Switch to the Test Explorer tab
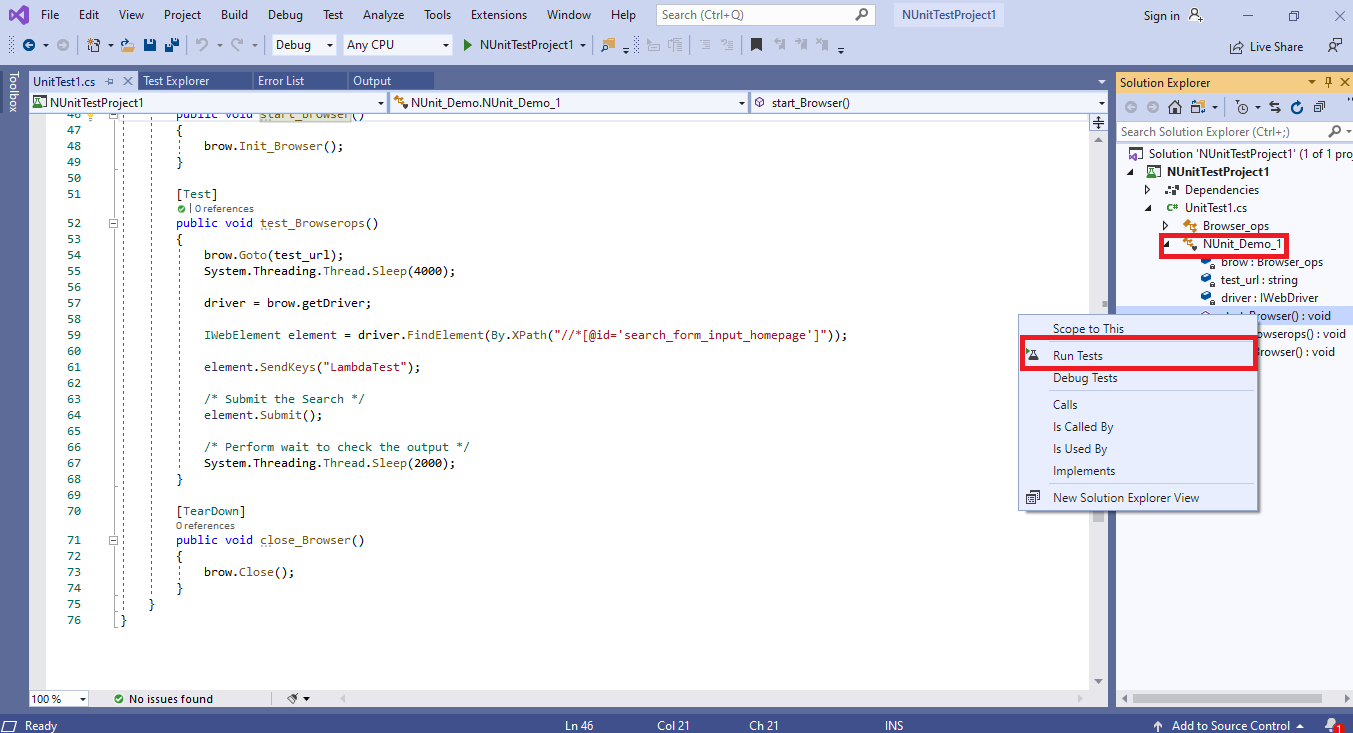Screen dimensions: 1353x733 coord(176,81)
